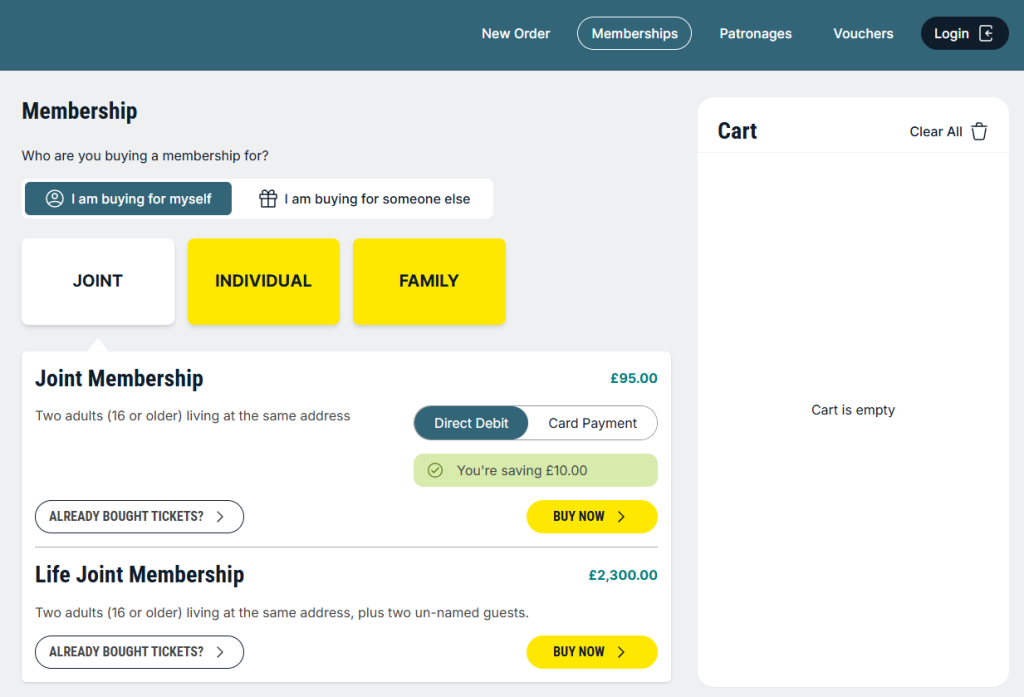Go to the Patronages page
The width and height of the screenshot is (1024, 697).
(x=755, y=33)
